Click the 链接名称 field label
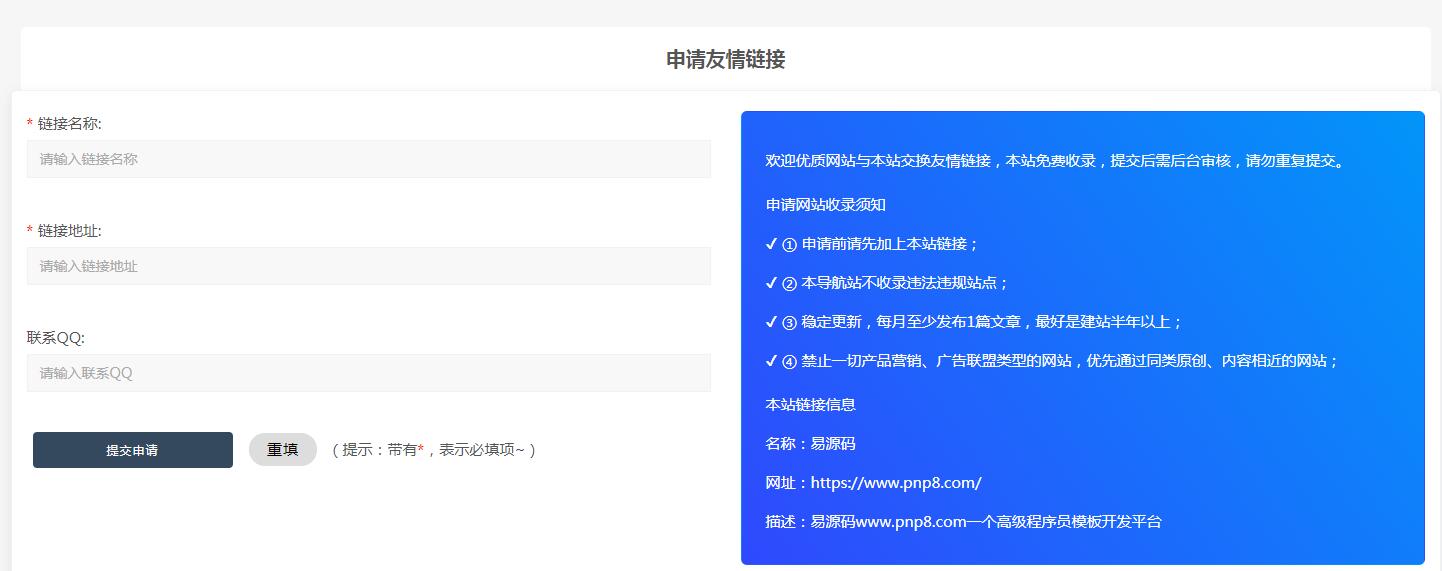 click(70, 124)
